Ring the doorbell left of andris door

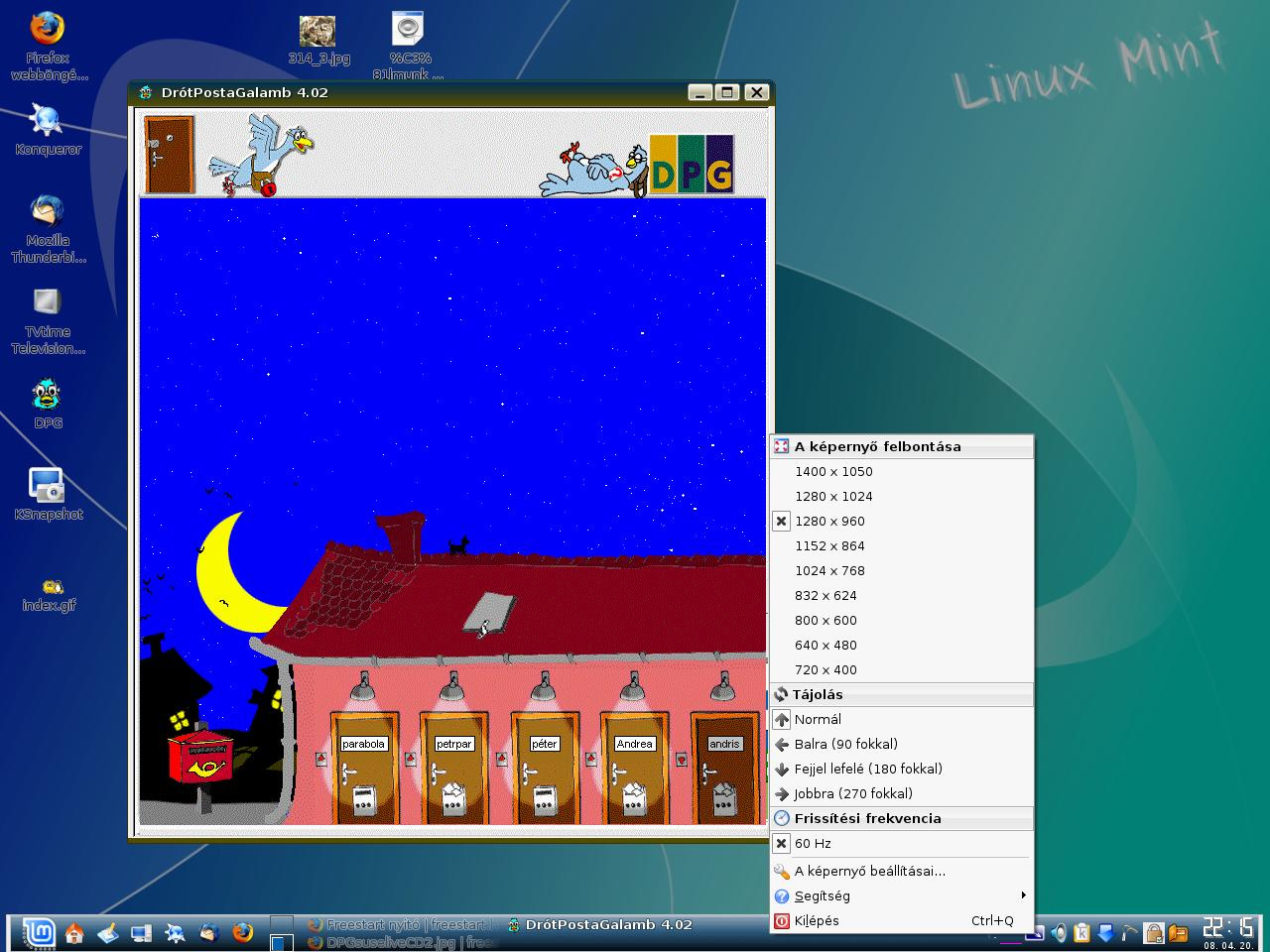(682, 760)
